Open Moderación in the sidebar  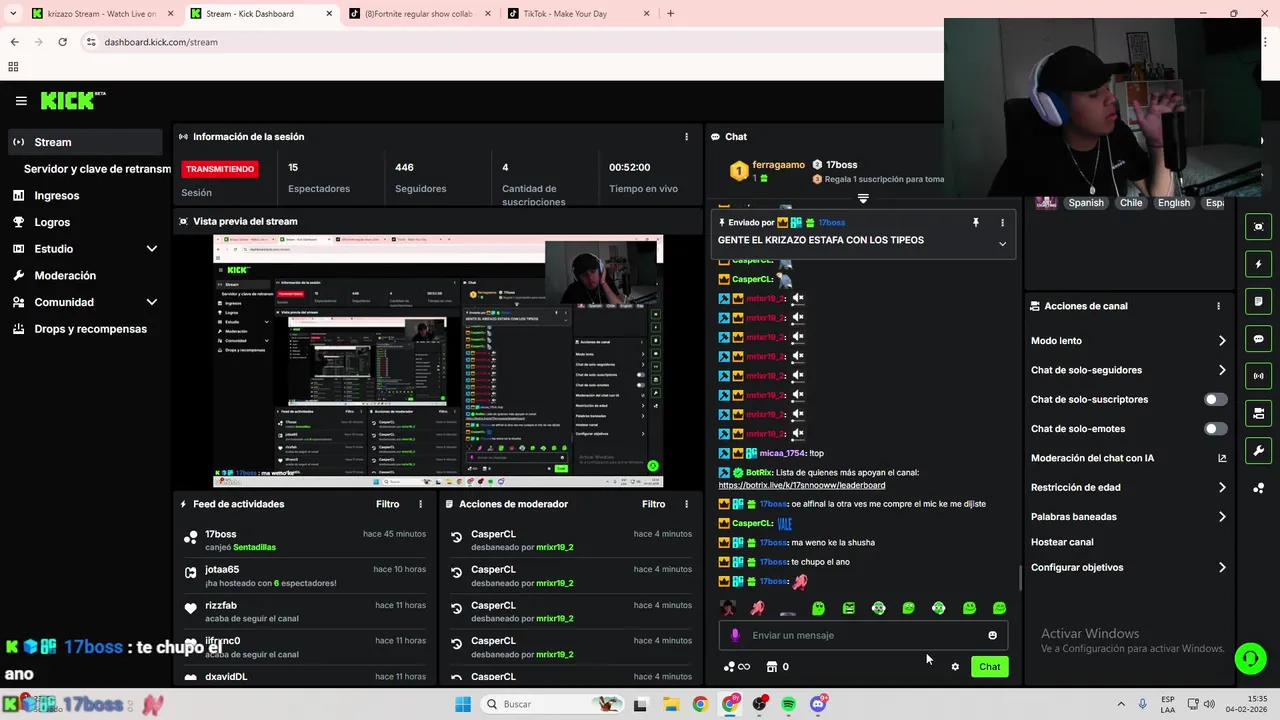pyautogui.click(x=65, y=275)
